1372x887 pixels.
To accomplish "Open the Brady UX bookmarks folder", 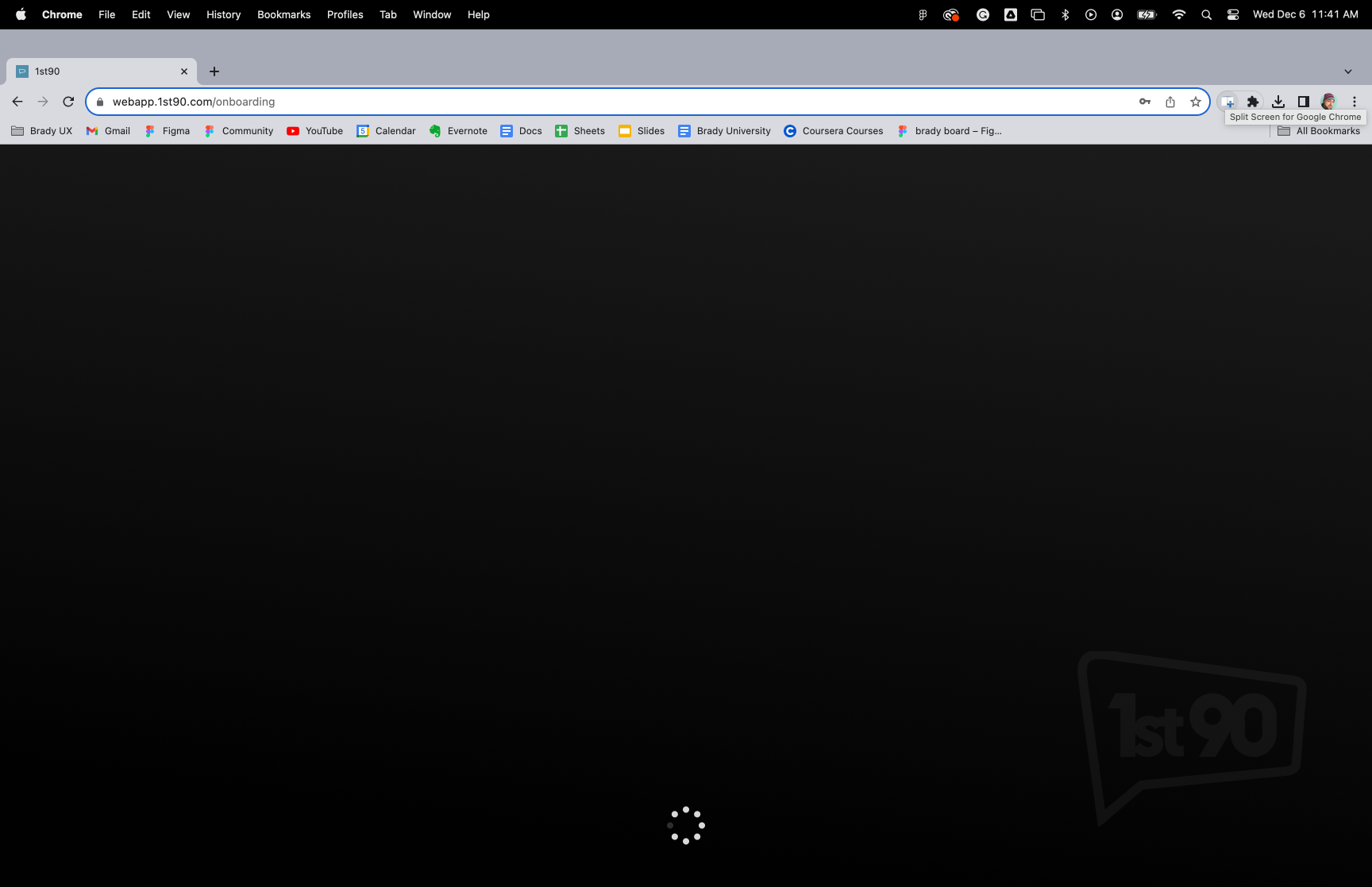I will point(42,131).
